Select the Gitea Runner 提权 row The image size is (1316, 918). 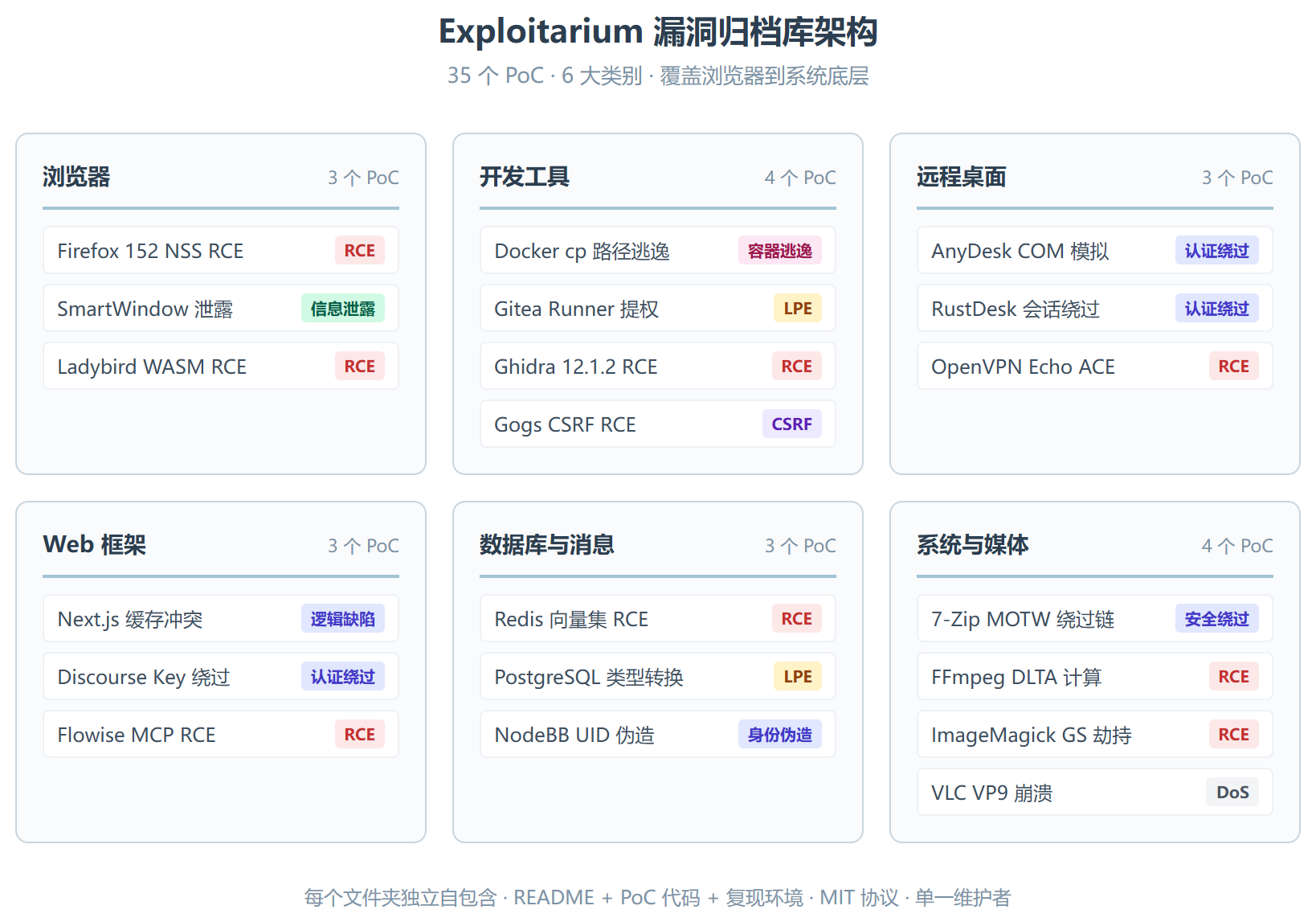(x=658, y=309)
